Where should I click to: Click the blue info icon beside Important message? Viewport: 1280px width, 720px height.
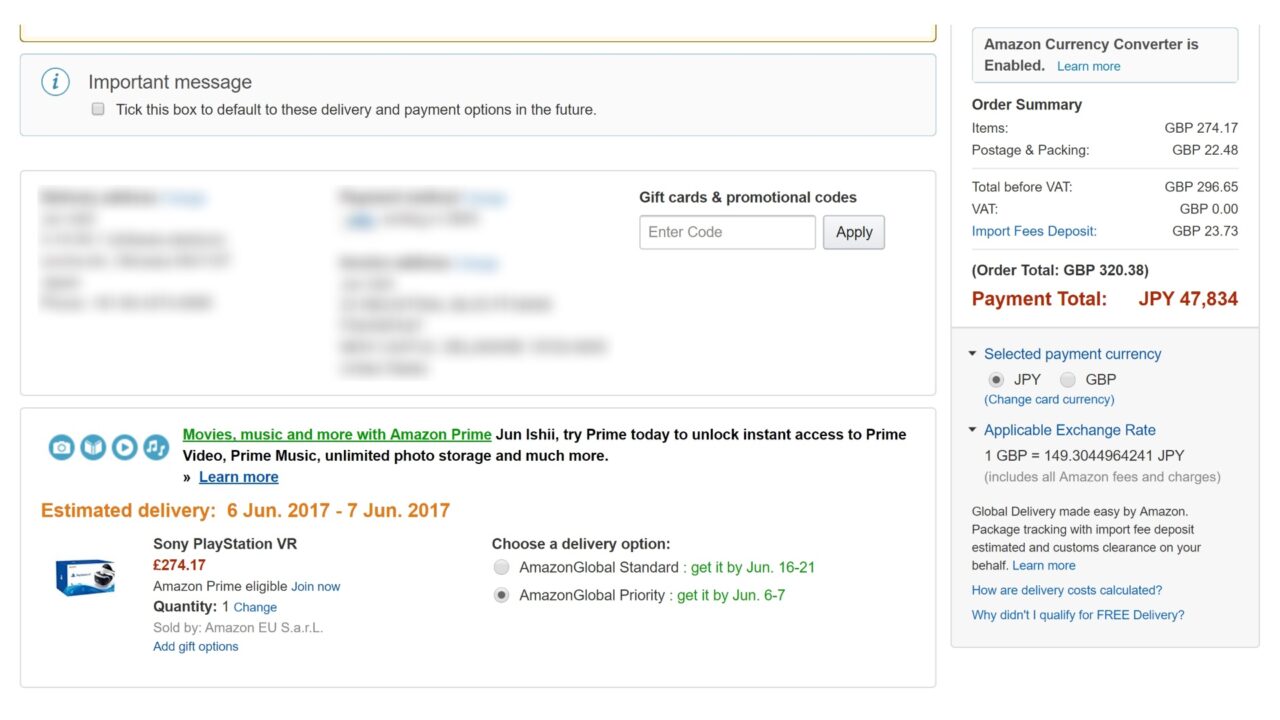(55, 82)
